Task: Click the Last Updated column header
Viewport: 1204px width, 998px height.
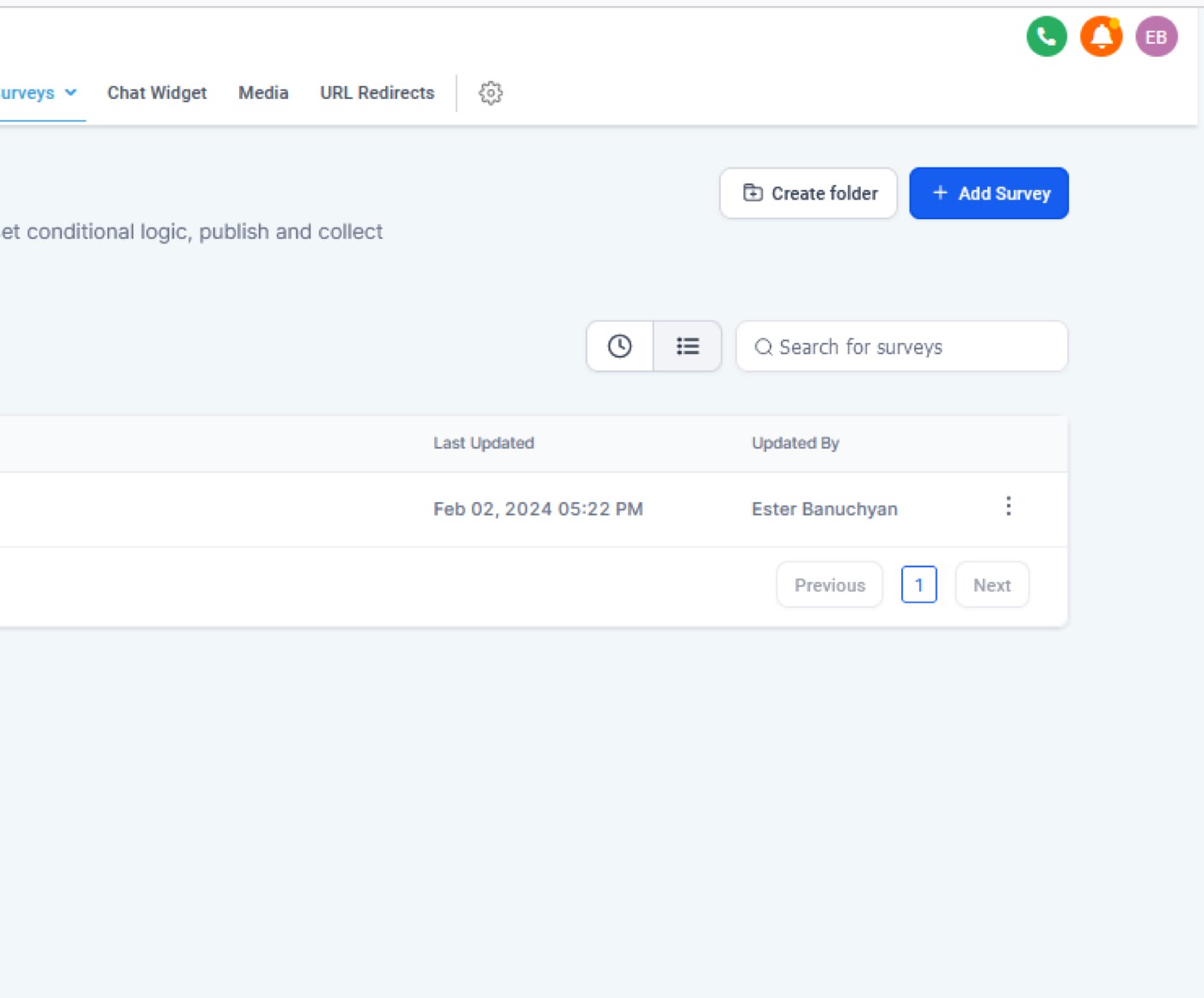Action: [483, 443]
